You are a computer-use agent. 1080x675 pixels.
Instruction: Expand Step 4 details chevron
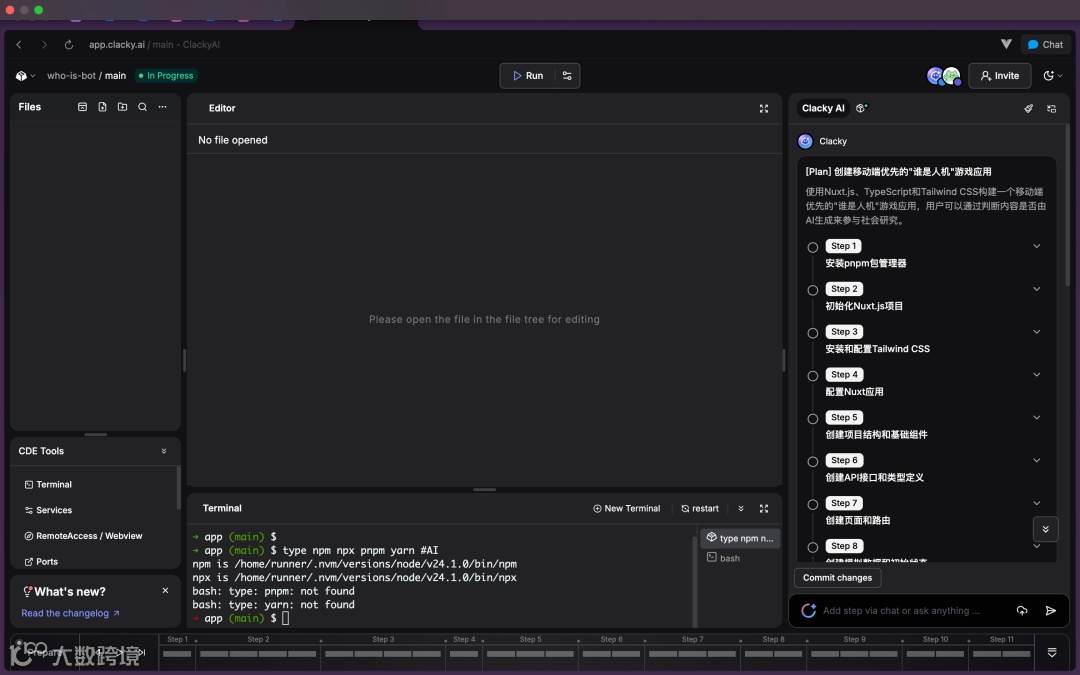[x=1037, y=375]
